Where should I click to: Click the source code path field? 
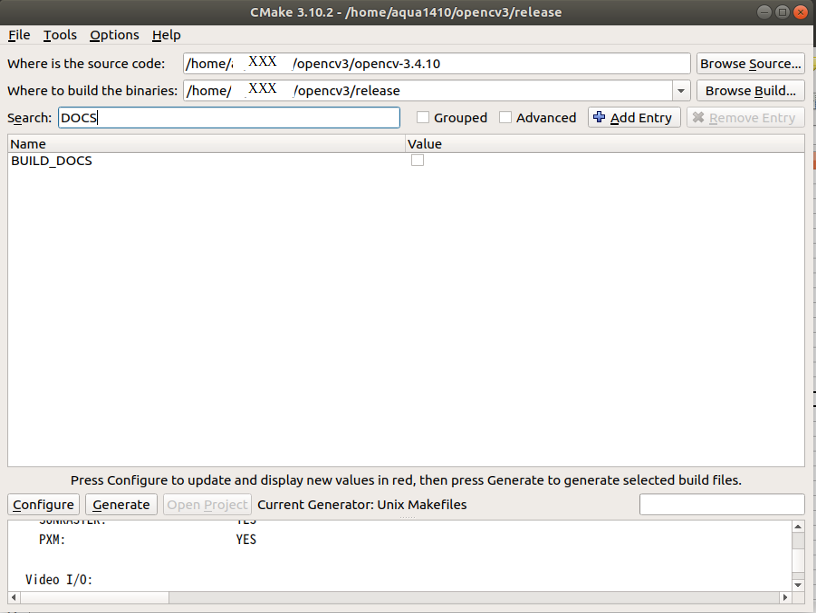437,63
